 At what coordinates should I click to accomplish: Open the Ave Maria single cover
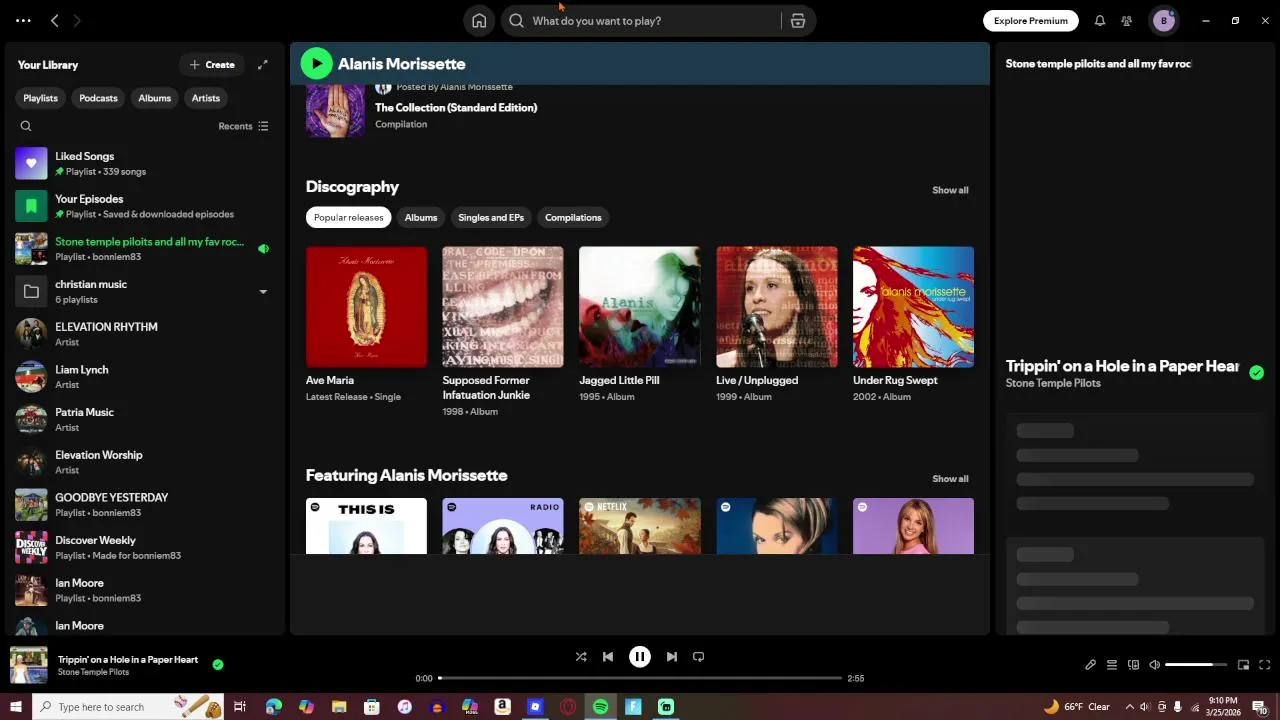(x=366, y=307)
